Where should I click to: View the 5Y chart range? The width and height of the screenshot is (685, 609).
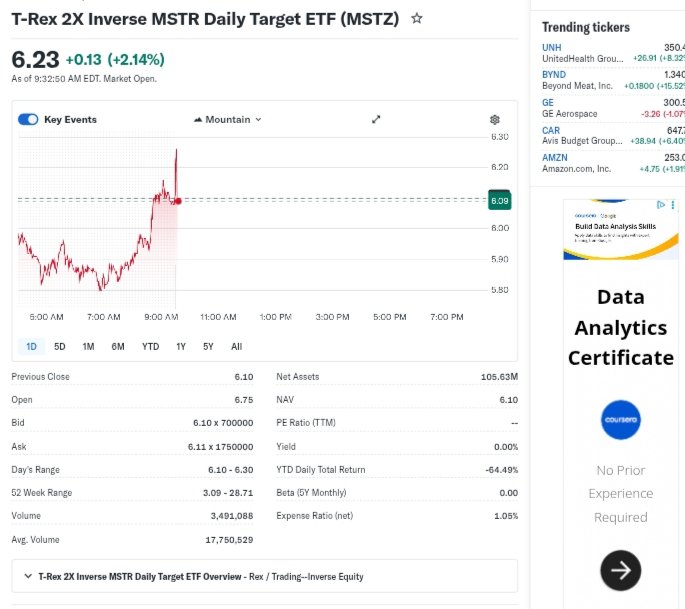208,346
